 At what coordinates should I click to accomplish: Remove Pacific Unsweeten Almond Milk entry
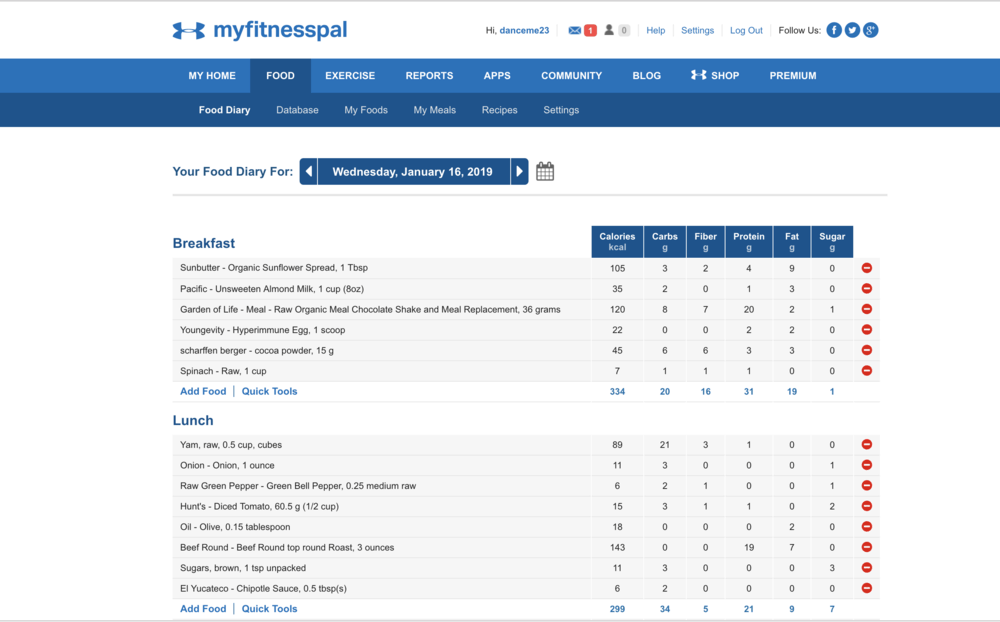click(x=867, y=288)
